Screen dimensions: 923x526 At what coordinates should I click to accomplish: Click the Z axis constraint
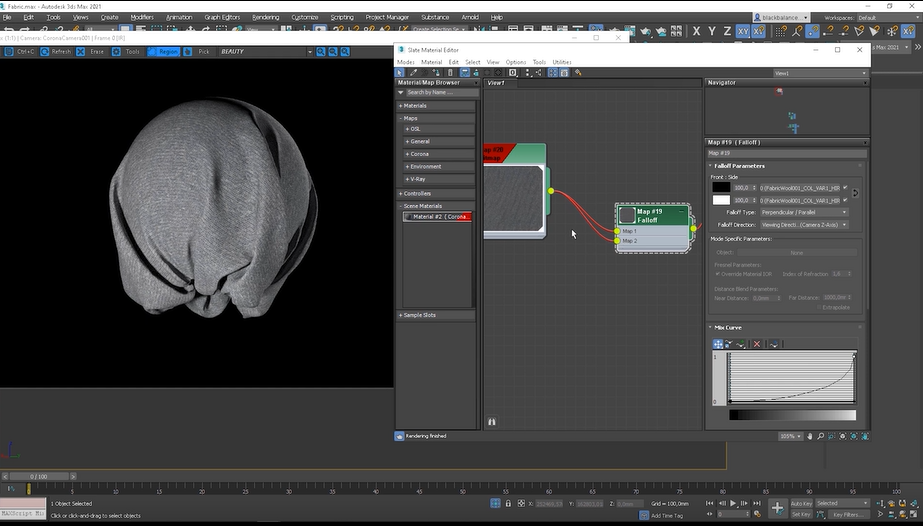coord(727,31)
